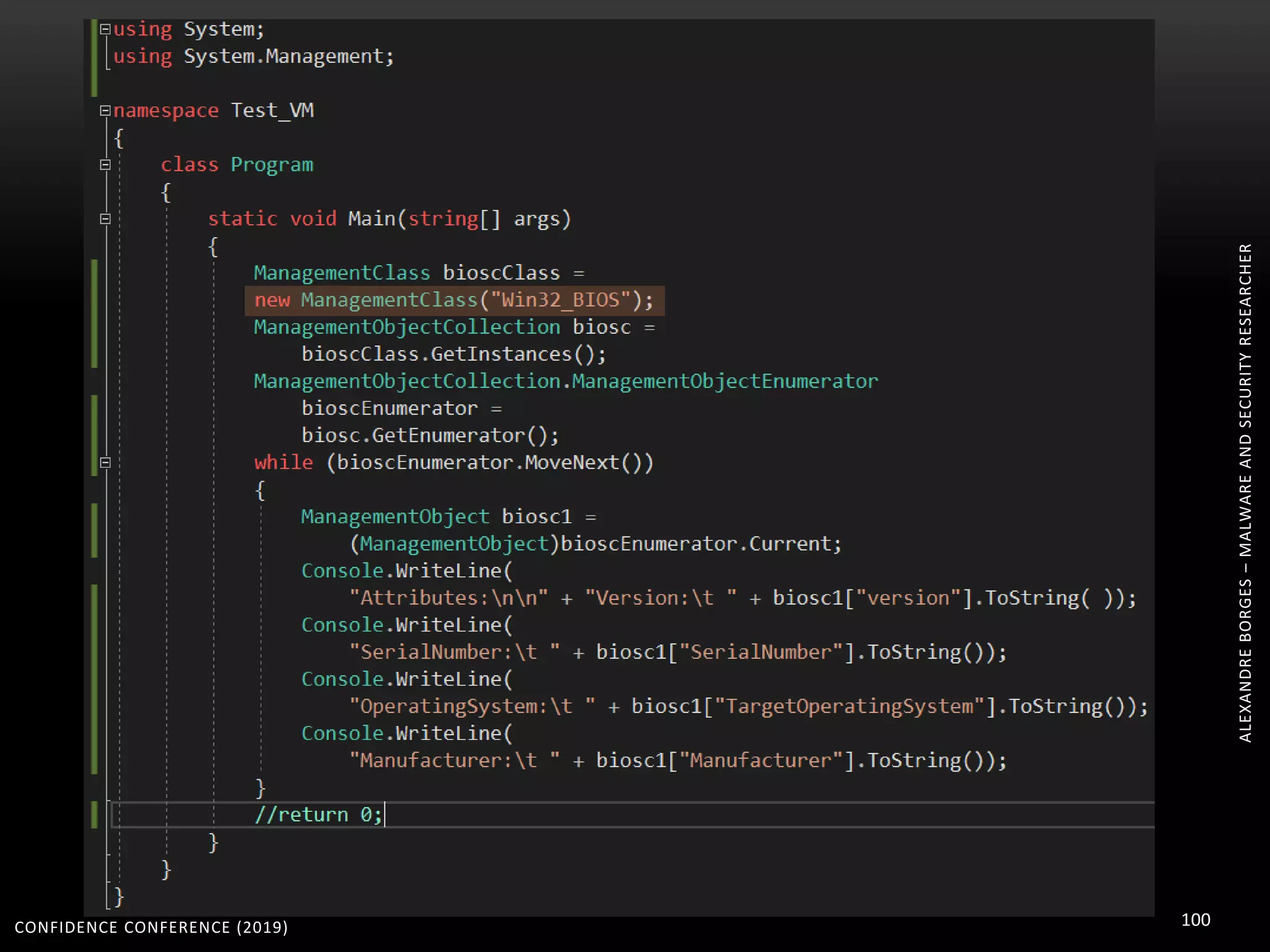
Task: Click the "TargetOperatingSystem" string
Action: [x=850, y=707]
